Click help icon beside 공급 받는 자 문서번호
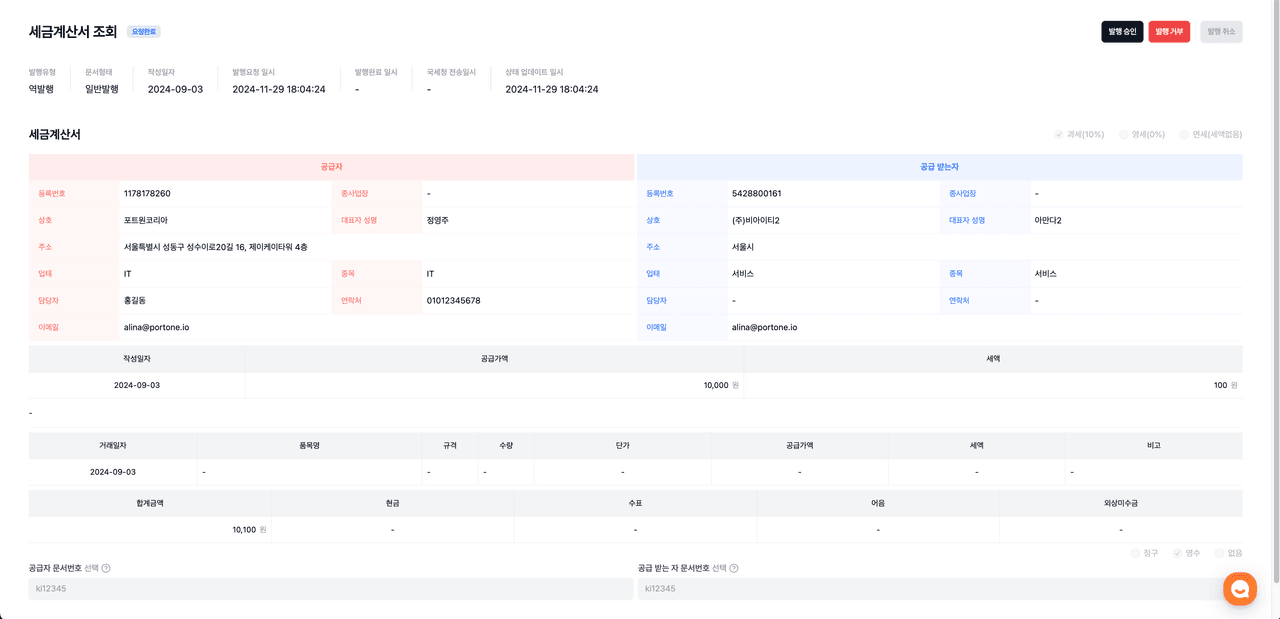This screenshot has width=1280, height=619. coord(734,568)
